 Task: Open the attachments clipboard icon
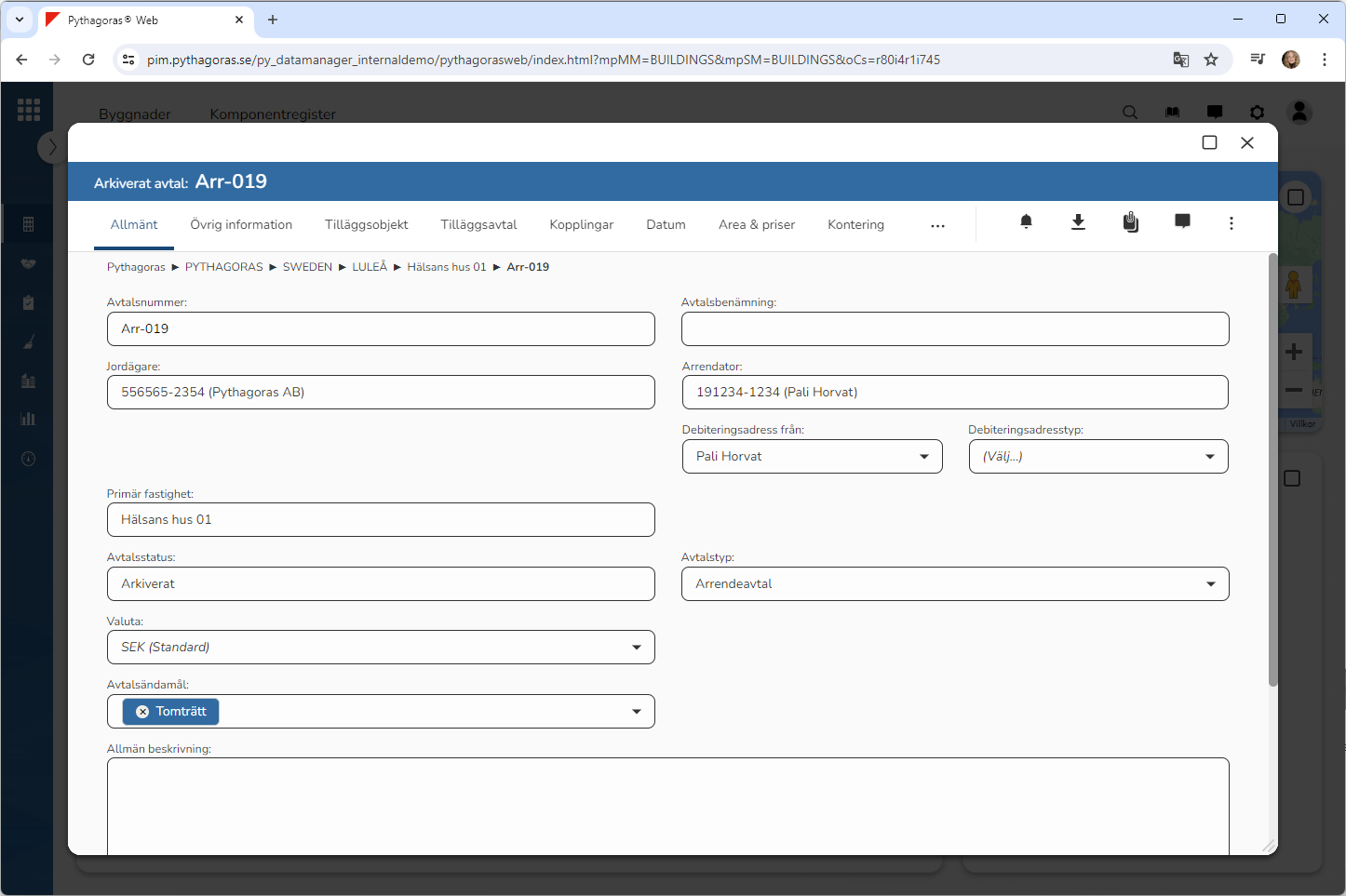(x=1130, y=222)
